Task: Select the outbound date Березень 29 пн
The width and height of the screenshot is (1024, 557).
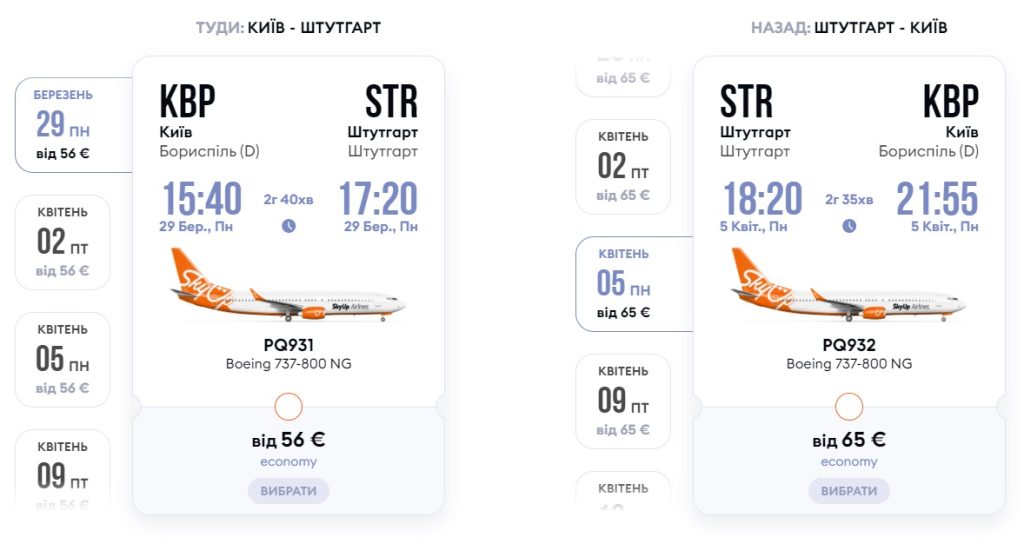Action: [65, 125]
